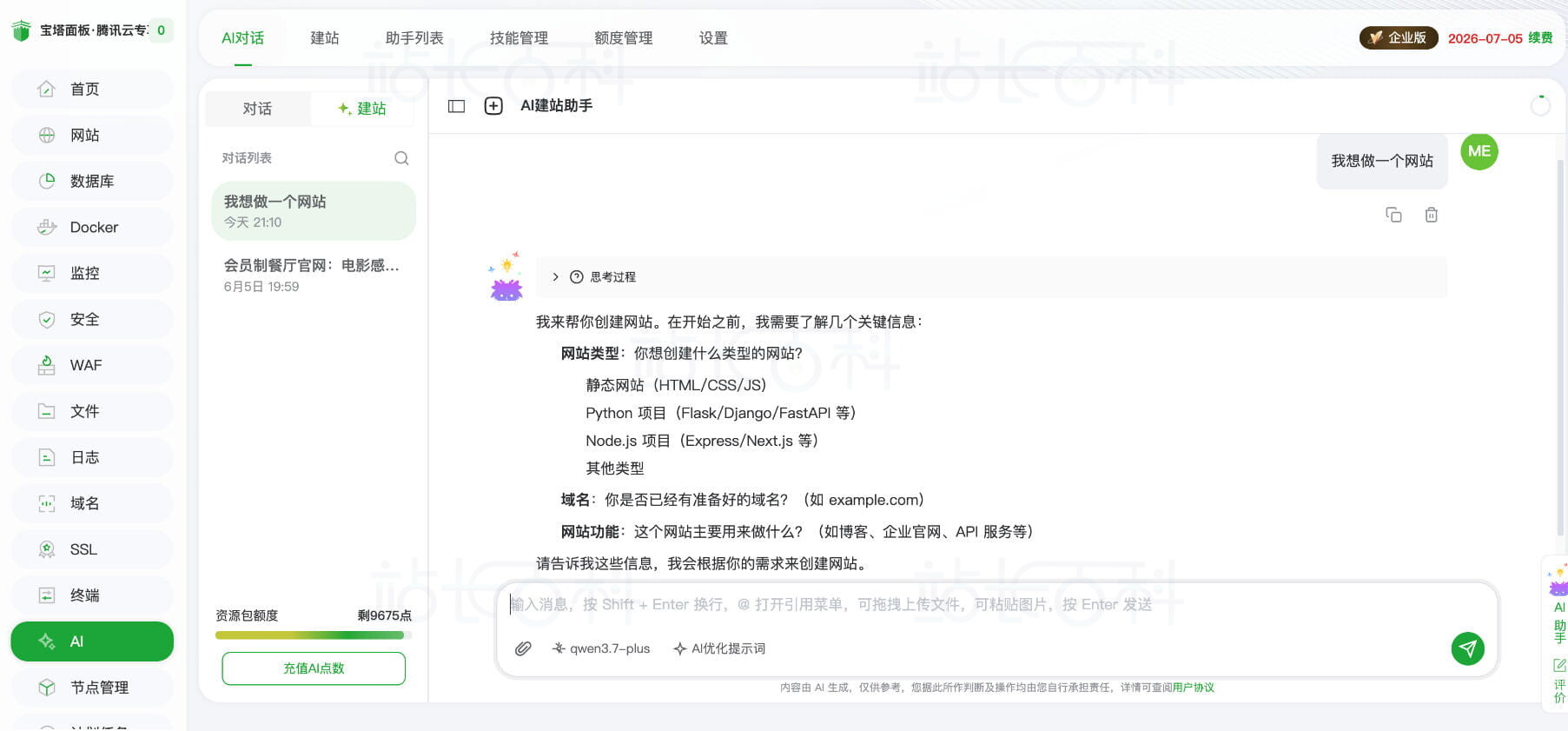Open the 网站 sidebar section

coord(91,135)
